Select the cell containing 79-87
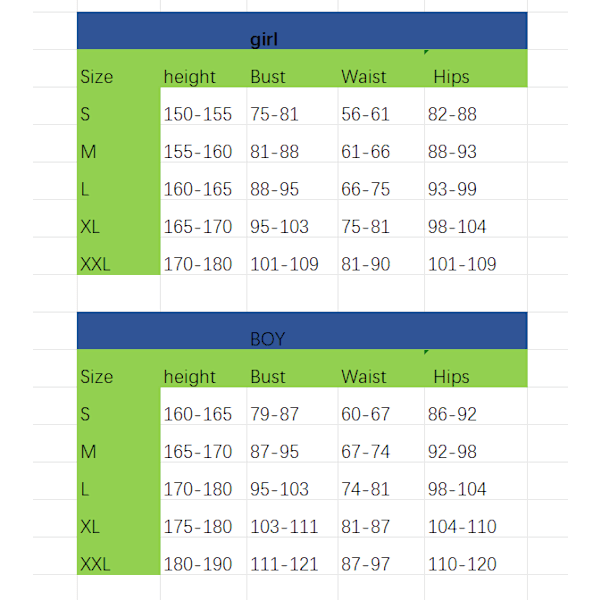 point(275,414)
